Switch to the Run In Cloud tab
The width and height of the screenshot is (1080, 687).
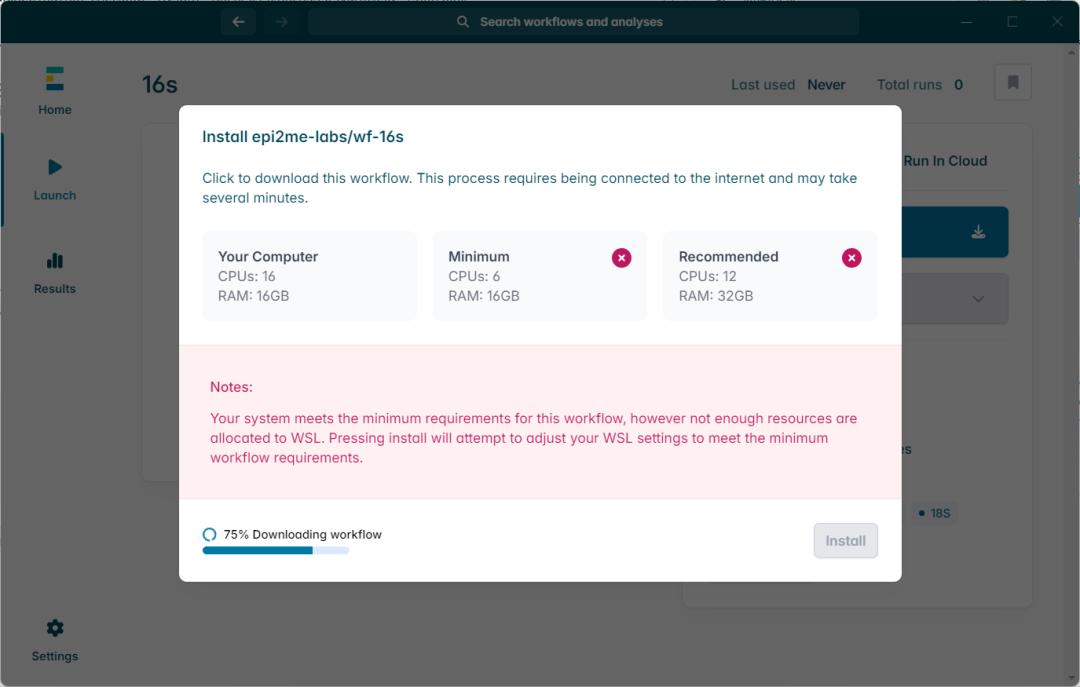tap(944, 161)
